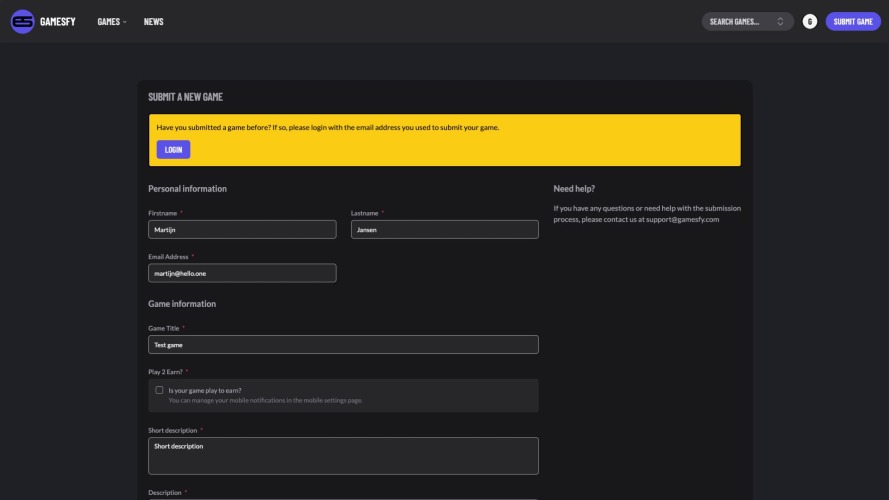Click the Personal information heading
The width and height of the screenshot is (889, 500).
187,189
